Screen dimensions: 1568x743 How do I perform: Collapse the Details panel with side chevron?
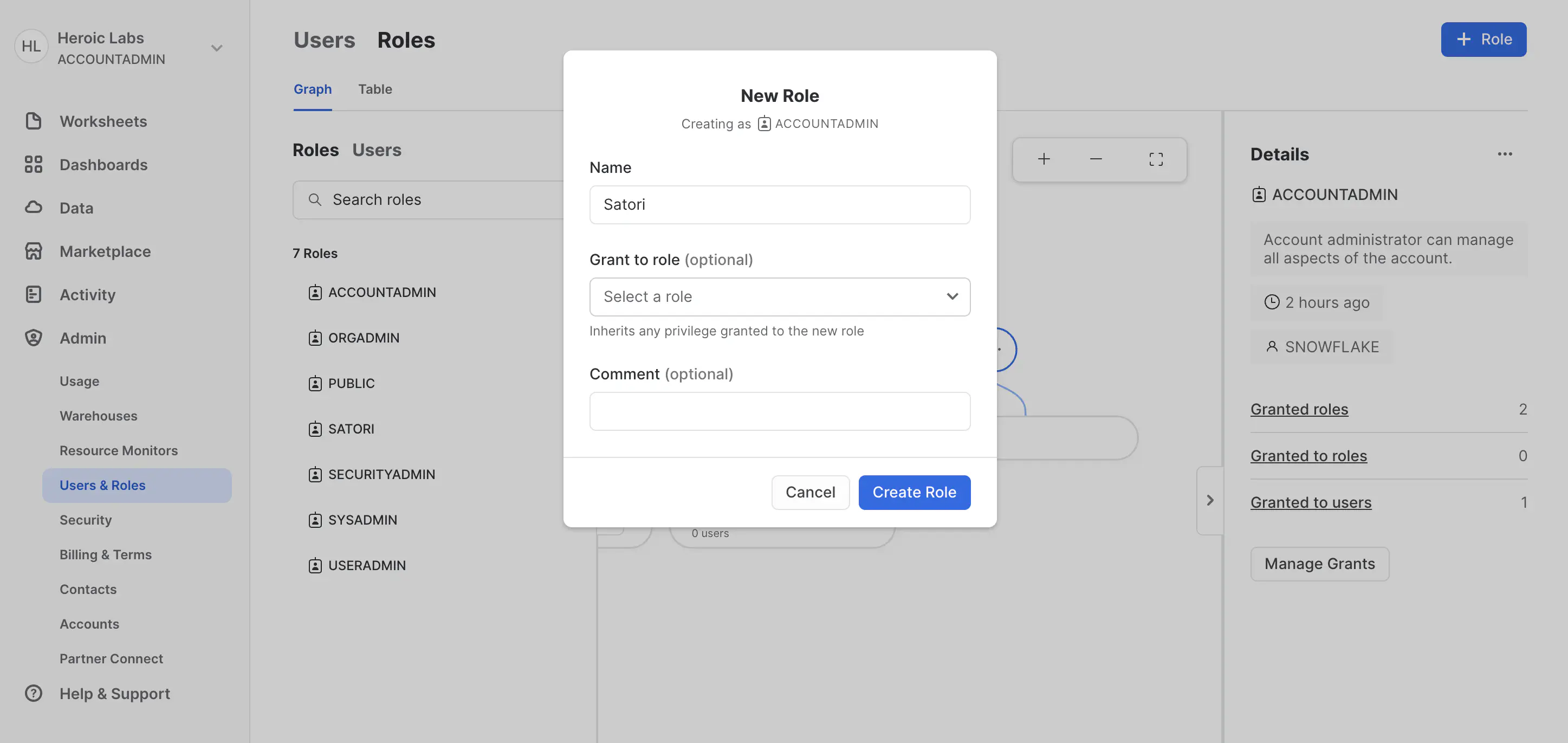click(1209, 500)
